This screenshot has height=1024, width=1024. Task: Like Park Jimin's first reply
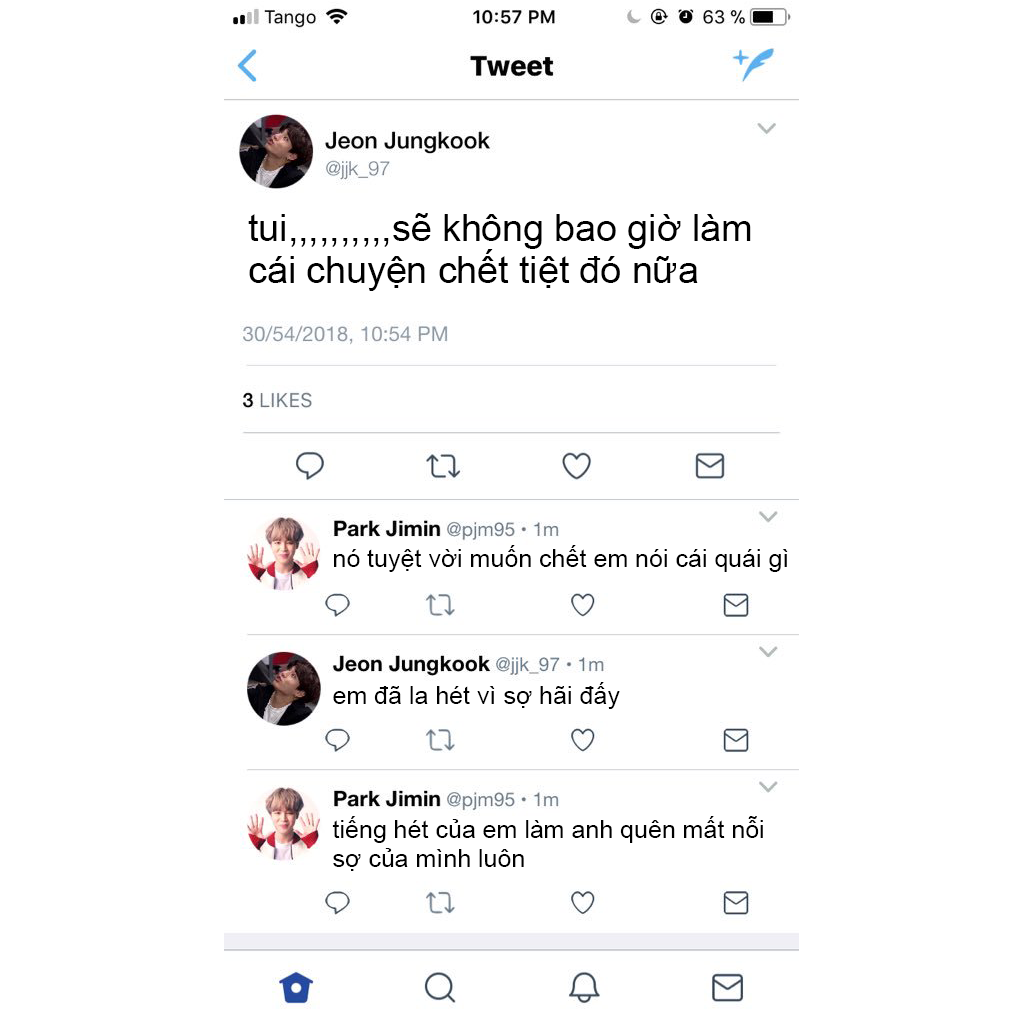pyautogui.click(x=583, y=605)
